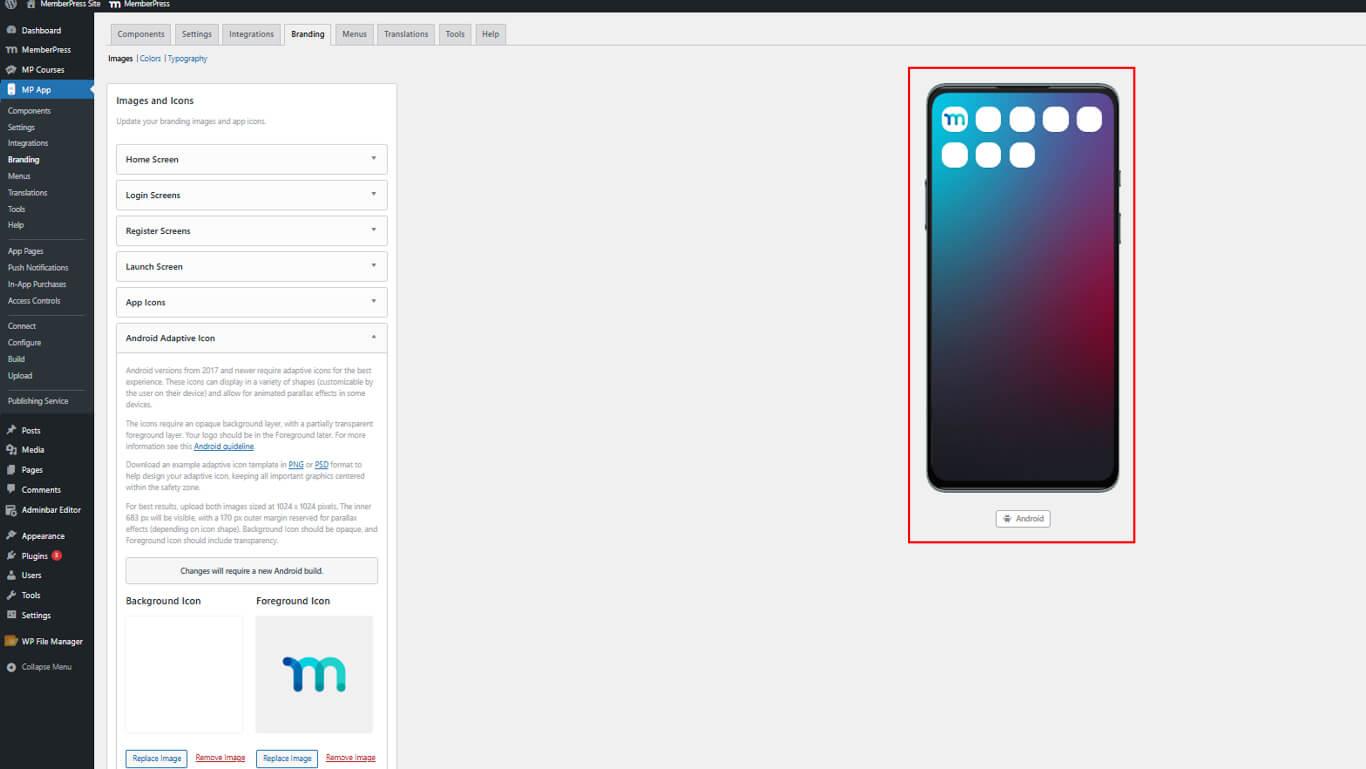The height and width of the screenshot is (769, 1366).
Task: Collapse the admin menu
Action: (39, 667)
